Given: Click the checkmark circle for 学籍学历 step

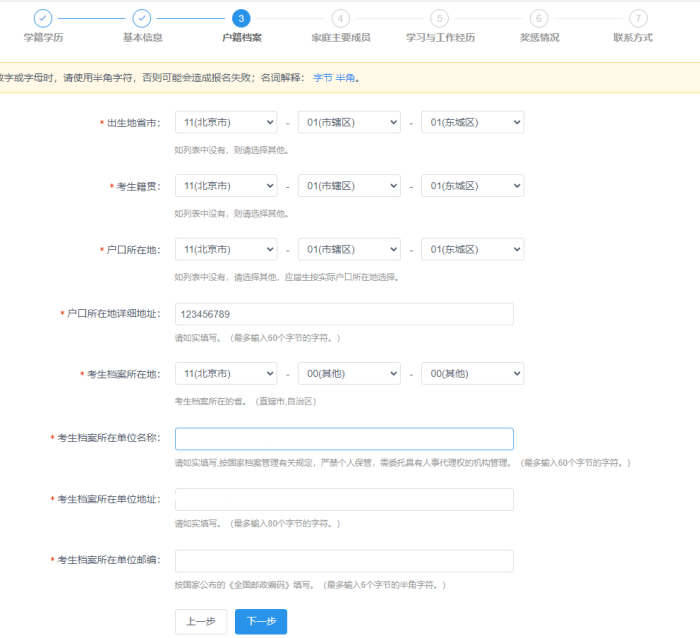Looking at the screenshot, I should click(43, 18).
